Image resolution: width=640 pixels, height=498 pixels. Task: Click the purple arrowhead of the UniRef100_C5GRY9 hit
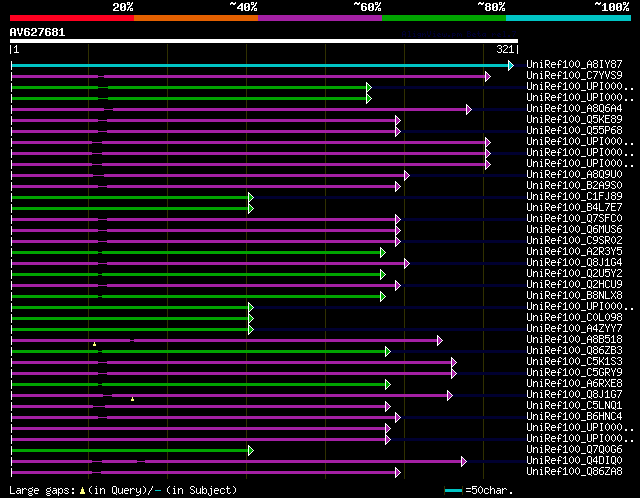(453, 374)
